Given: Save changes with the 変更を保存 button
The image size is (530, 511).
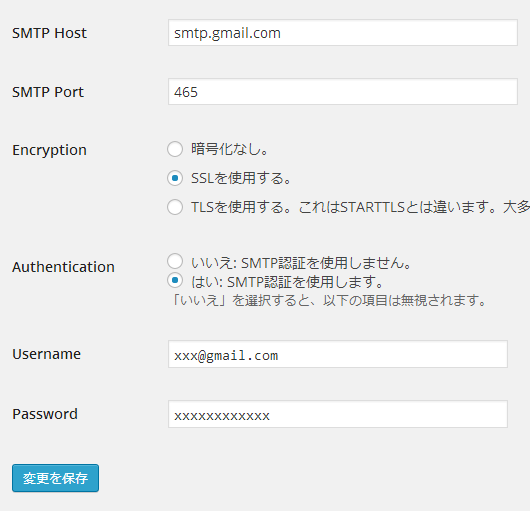Looking at the screenshot, I should tap(55, 478).
